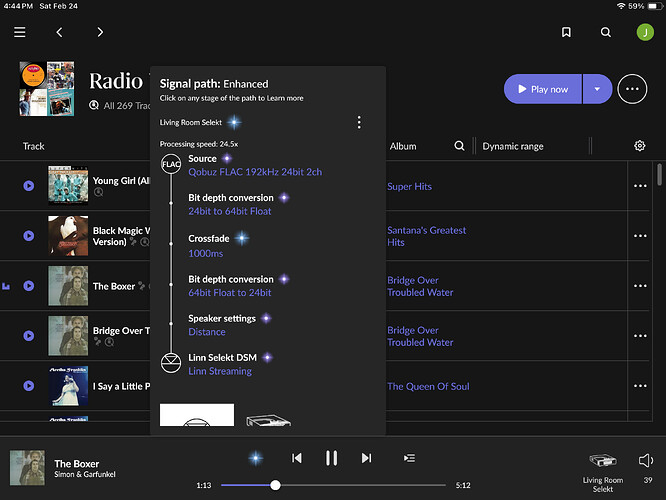
Task: Open more options for The Boxer row
Action: coord(640,286)
